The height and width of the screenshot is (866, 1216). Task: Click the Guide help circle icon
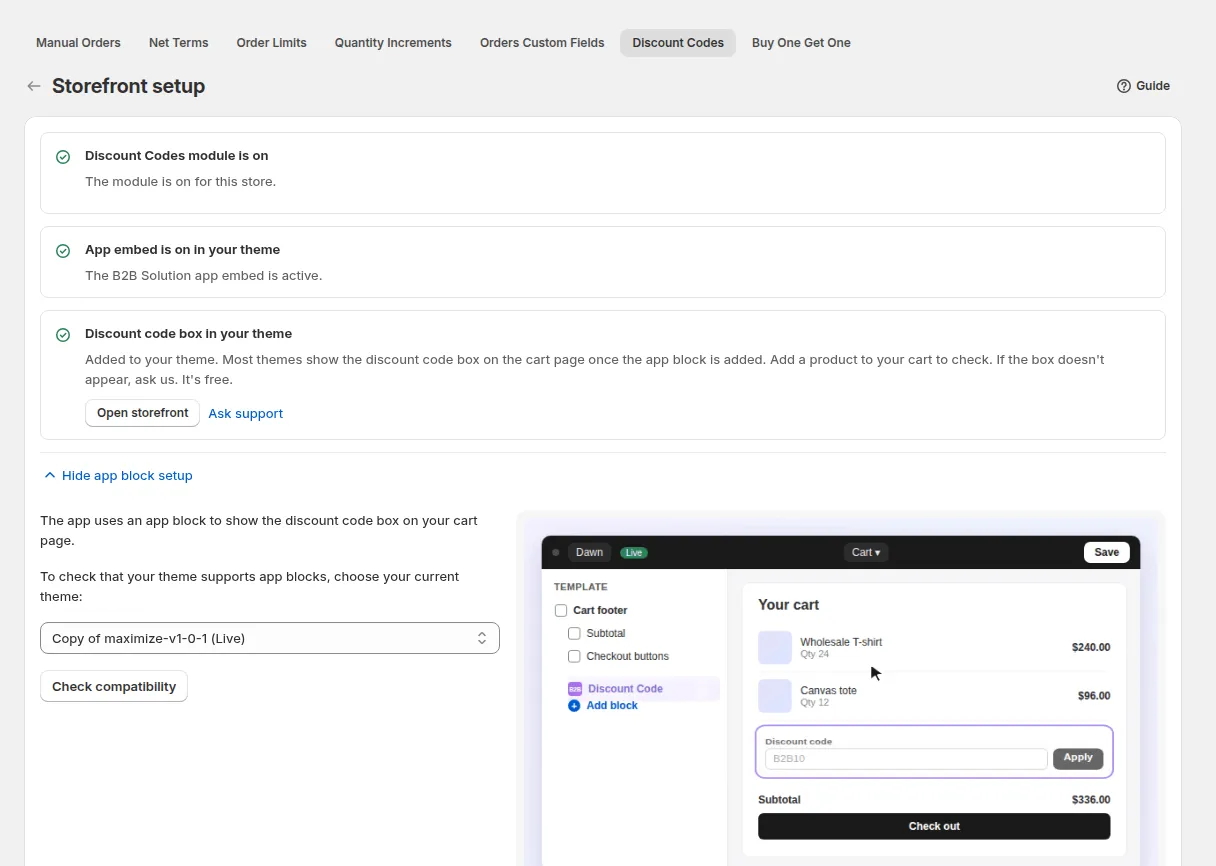click(x=1124, y=86)
